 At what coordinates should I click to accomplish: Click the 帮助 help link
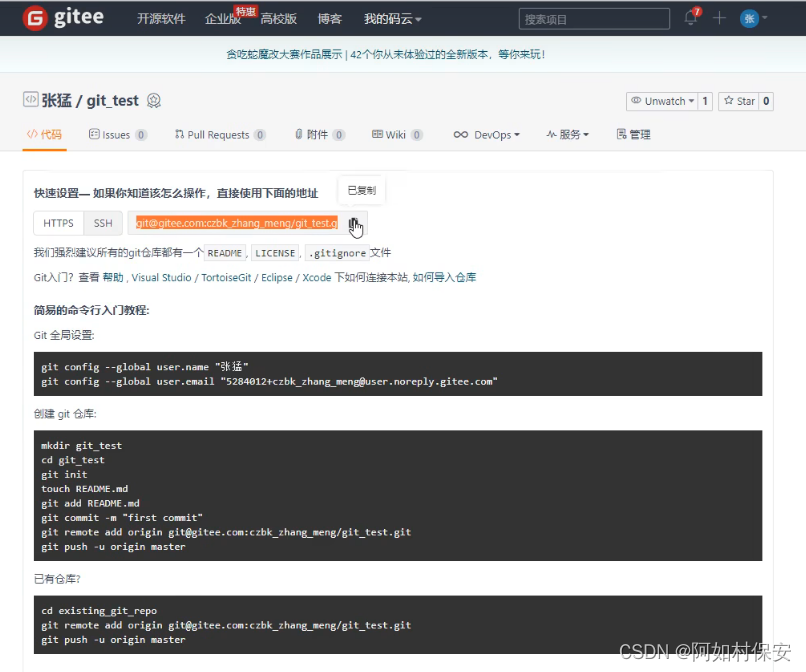(x=114, y=277)
